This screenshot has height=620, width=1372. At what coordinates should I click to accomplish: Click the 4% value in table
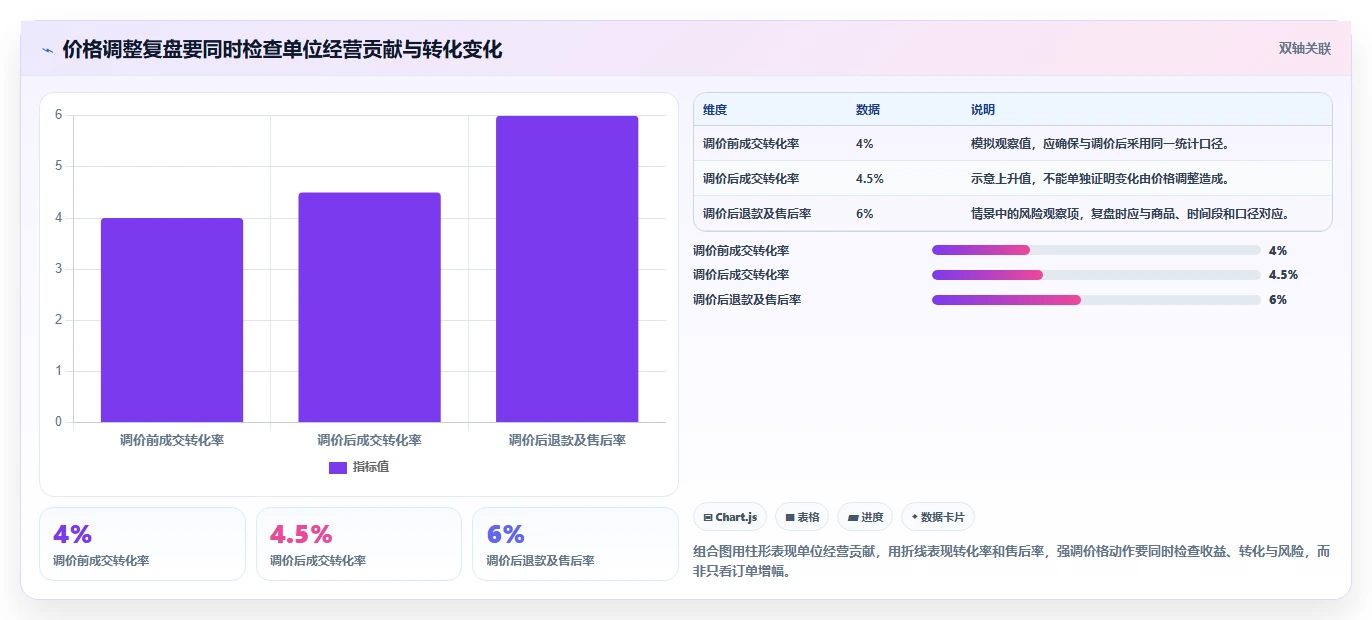(x=865, y=144)
